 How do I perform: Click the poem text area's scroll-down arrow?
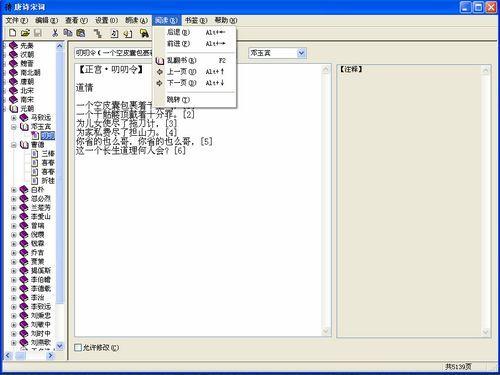[326, 331]
